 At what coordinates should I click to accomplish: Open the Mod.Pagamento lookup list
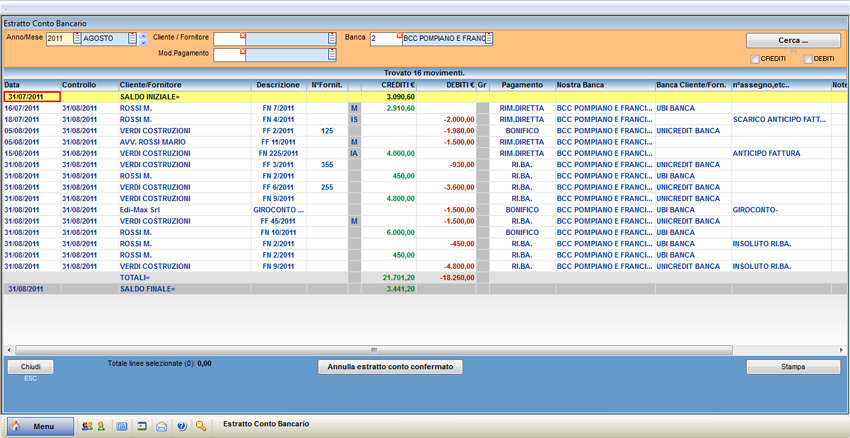click(x=332, y=55)
